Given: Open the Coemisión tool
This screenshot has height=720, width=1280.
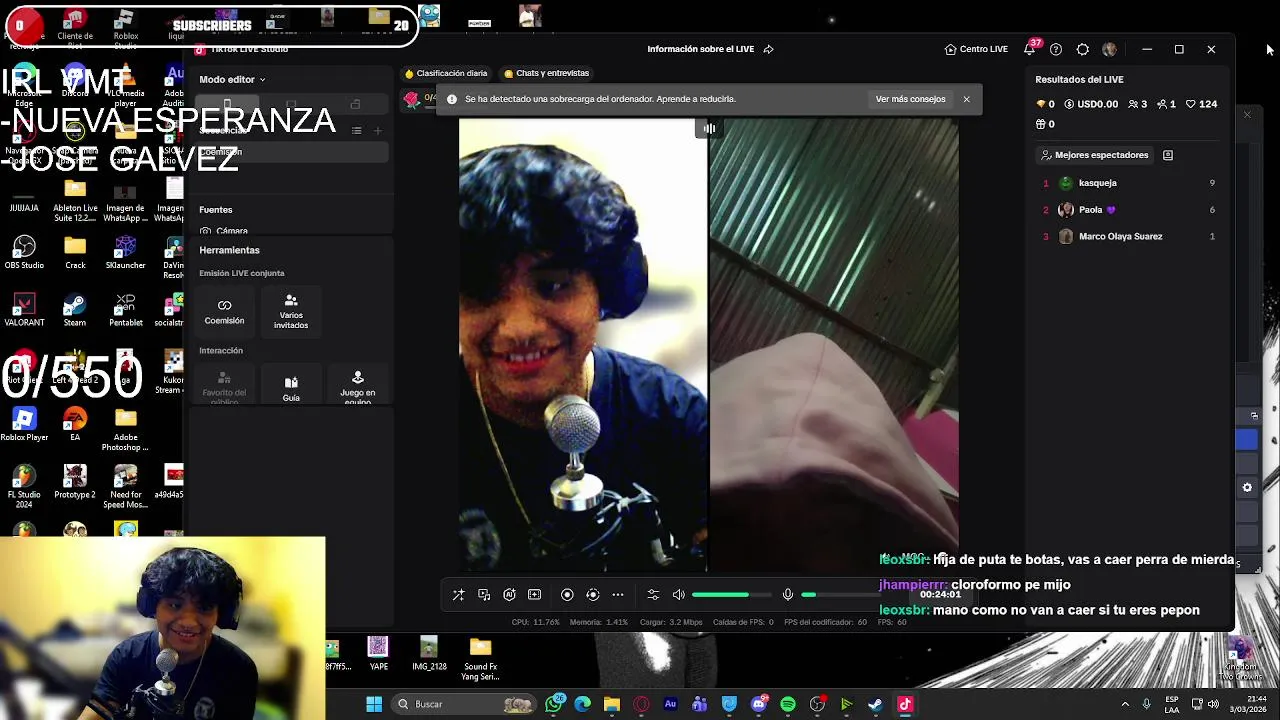Looking at the screenshot, I should tap(224, 312).
